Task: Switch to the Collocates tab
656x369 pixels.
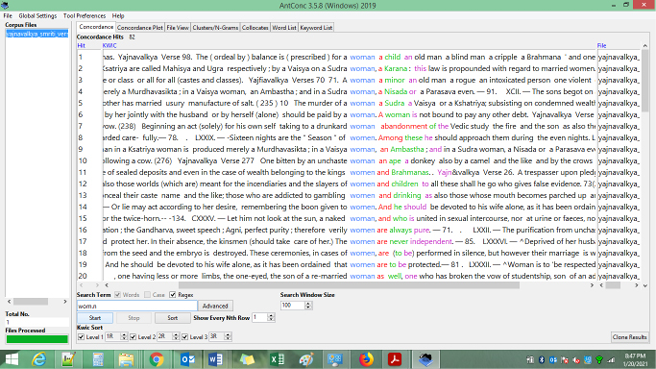Action: (x=255, y=28)
